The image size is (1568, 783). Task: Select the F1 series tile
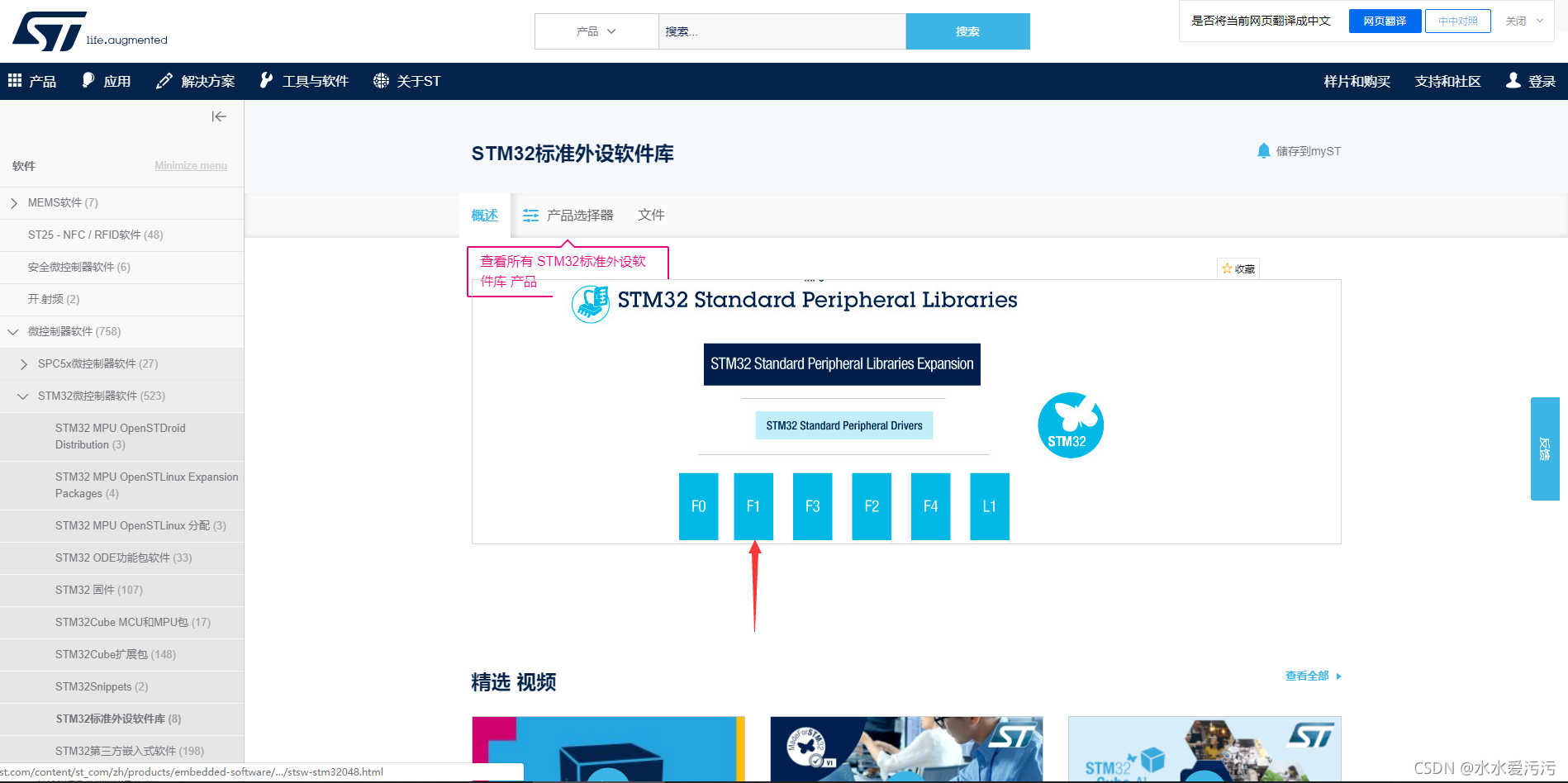pyautogui.click(x=753, y=506)
